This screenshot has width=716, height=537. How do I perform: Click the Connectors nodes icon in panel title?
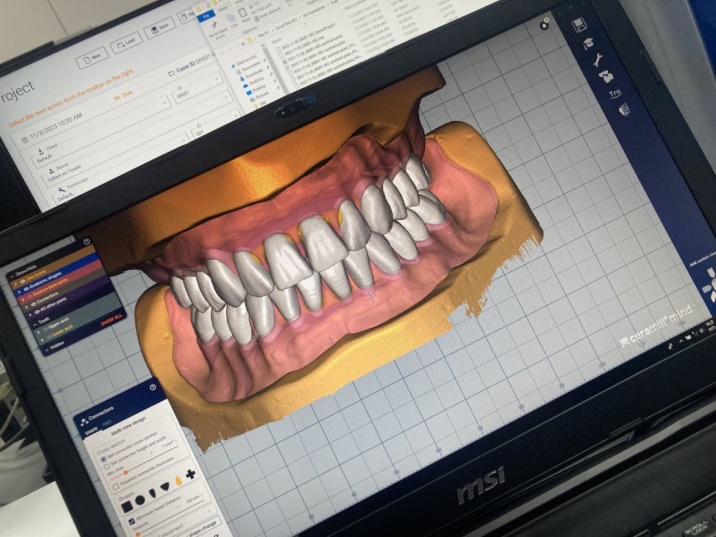tap(84, 422)
